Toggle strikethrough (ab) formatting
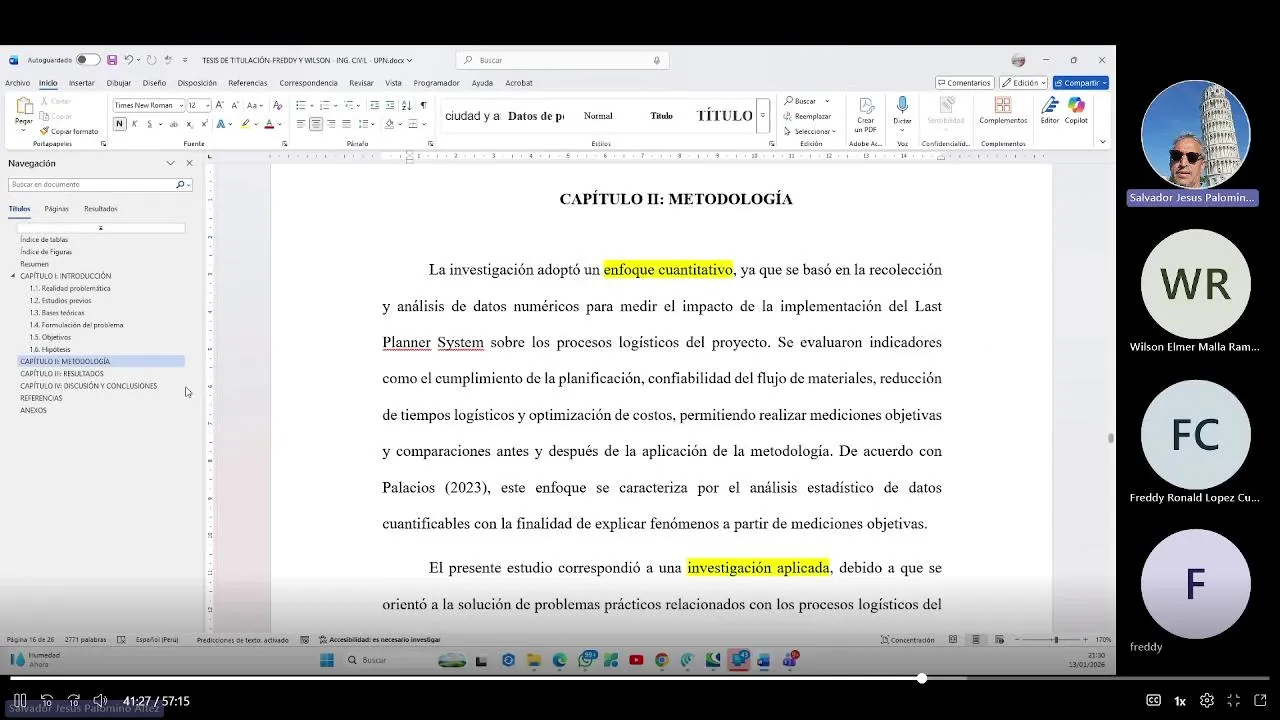Screen dimensions: 1280x720 click(174, 124)
